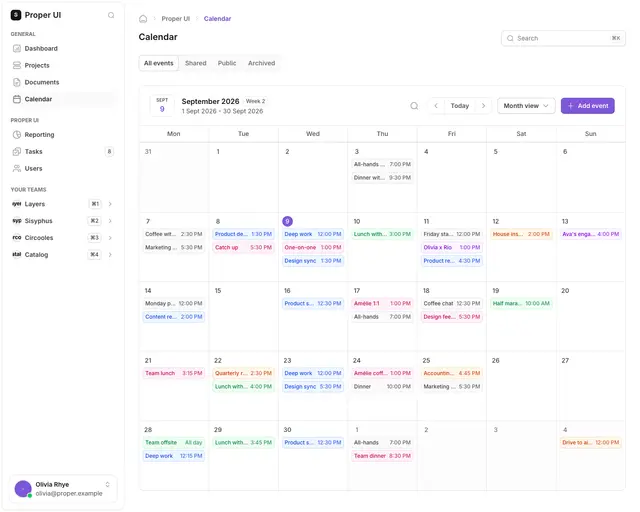Click the Week 2 label
Viewport: 640px width, 512px height.
(x=258, y=102)
